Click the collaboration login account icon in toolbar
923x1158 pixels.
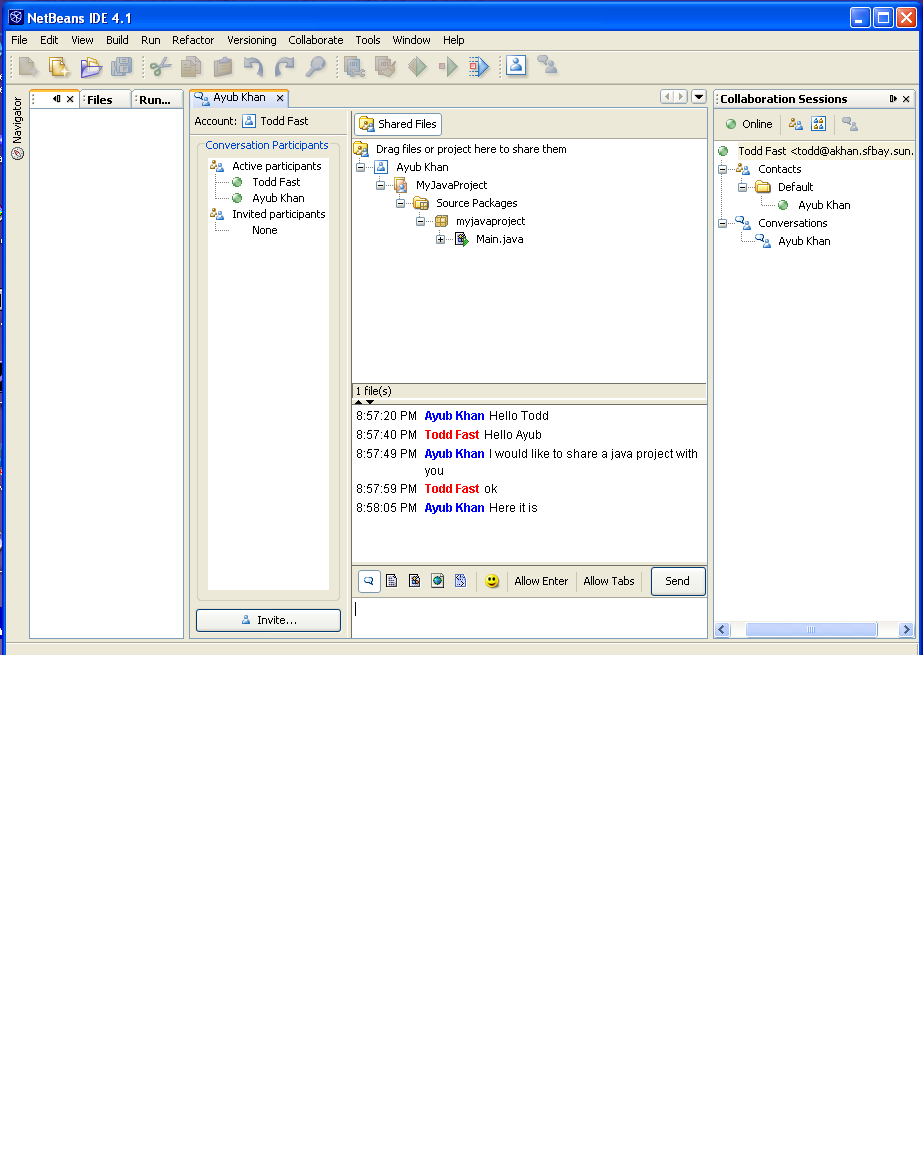point(516,66)
